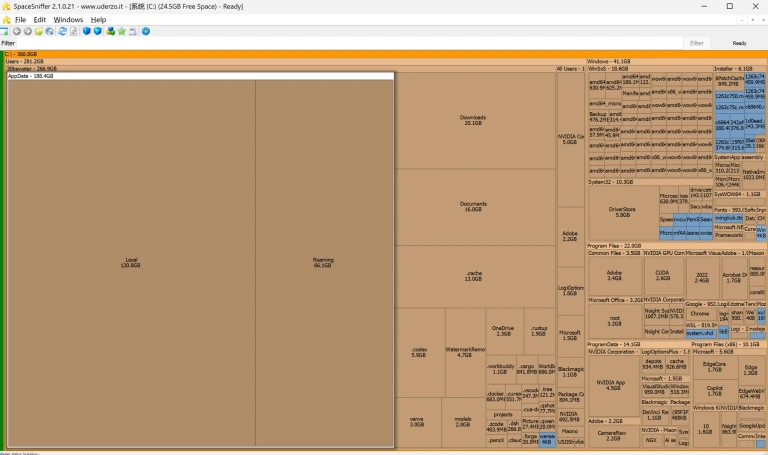Click the C:\ 368.0GB root header

pos(385,54)
